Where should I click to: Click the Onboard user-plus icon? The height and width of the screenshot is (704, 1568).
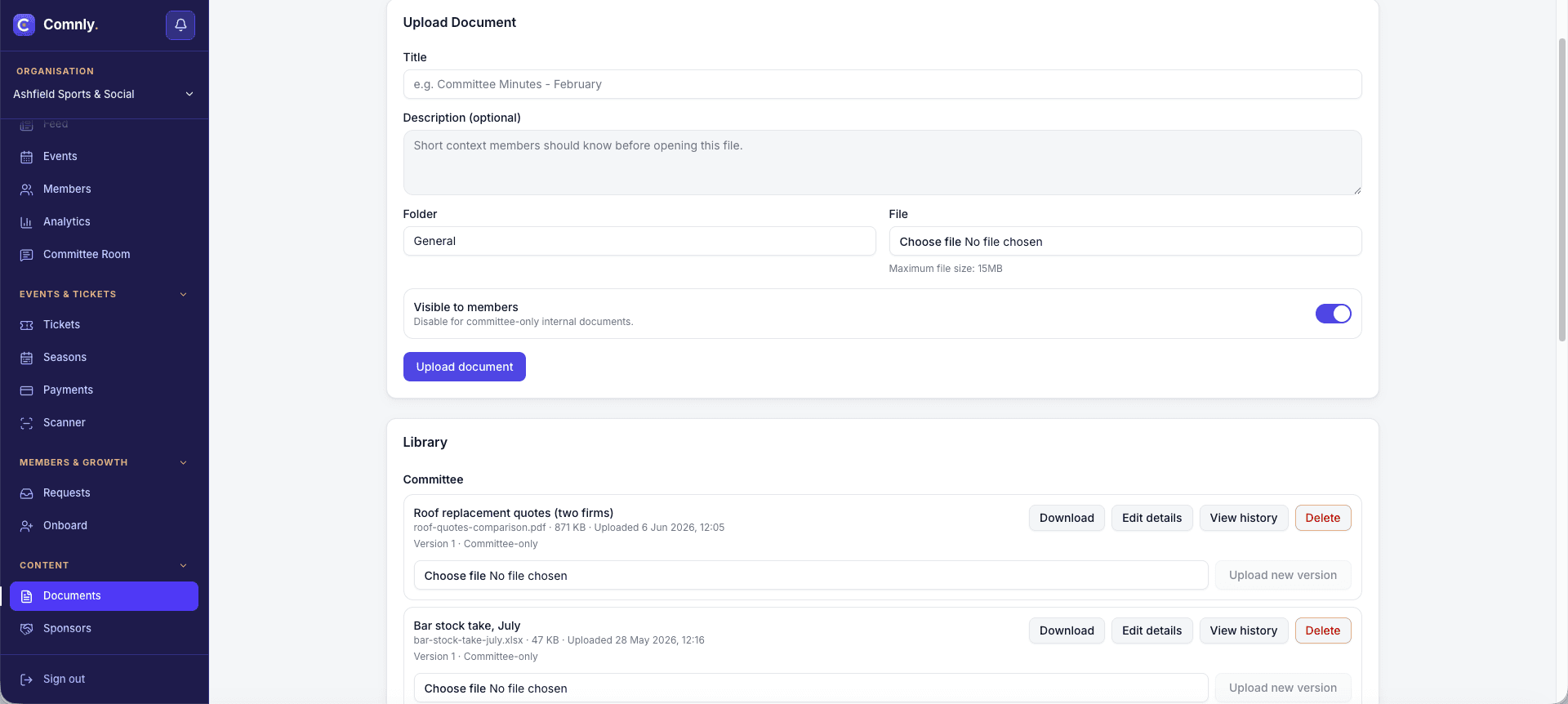(26, 526)
